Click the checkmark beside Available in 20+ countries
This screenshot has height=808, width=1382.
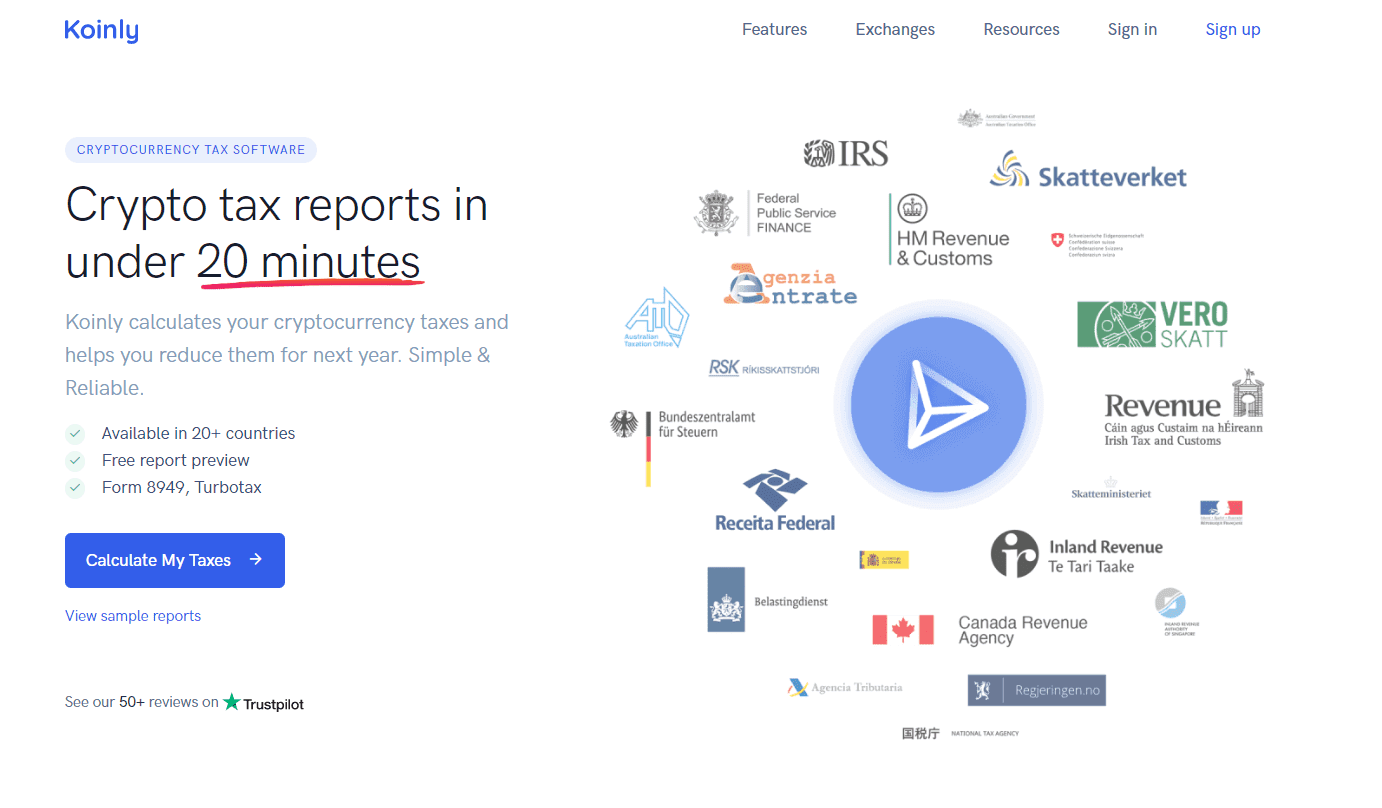click(75, 434)
